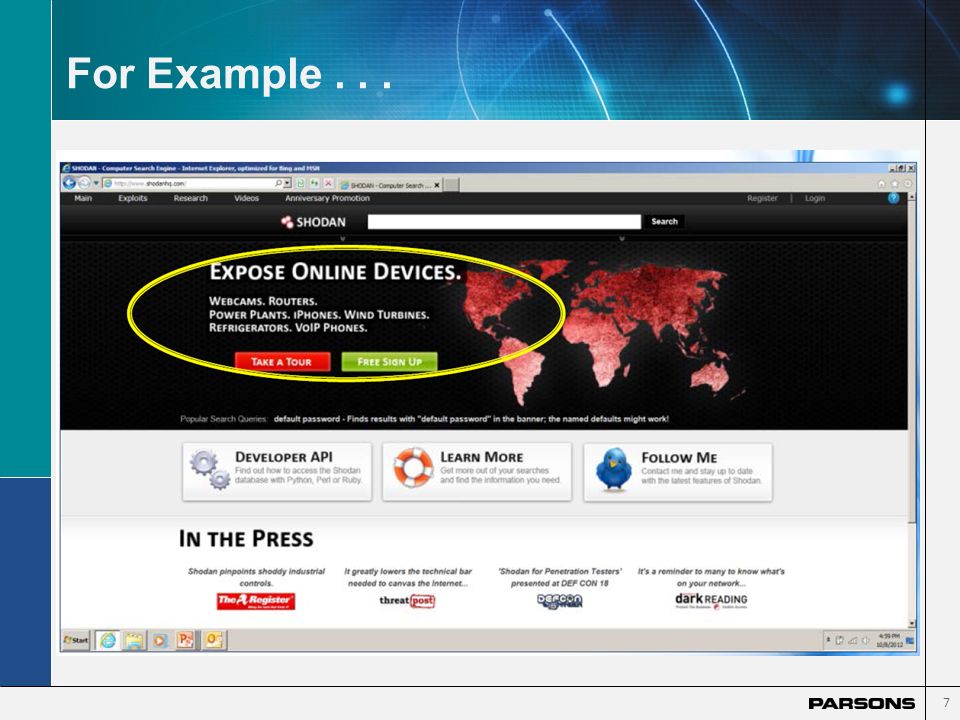Open the Follow Me card
Image resolution: width=960 pixels, height=720 pixels.
coord(678,473)
